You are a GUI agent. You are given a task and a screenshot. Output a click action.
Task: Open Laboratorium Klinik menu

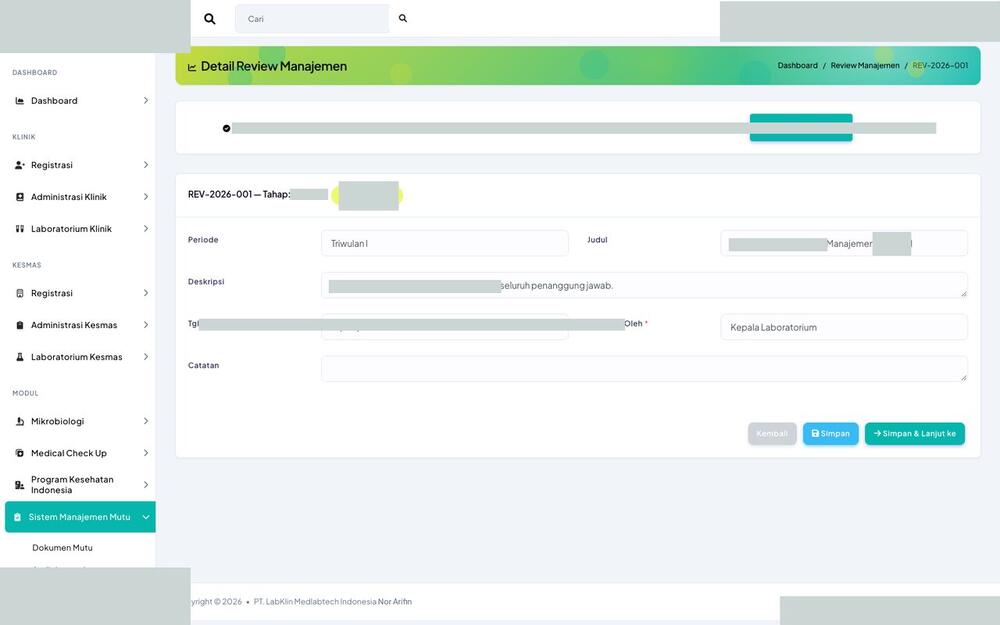(x=80, y=229)
